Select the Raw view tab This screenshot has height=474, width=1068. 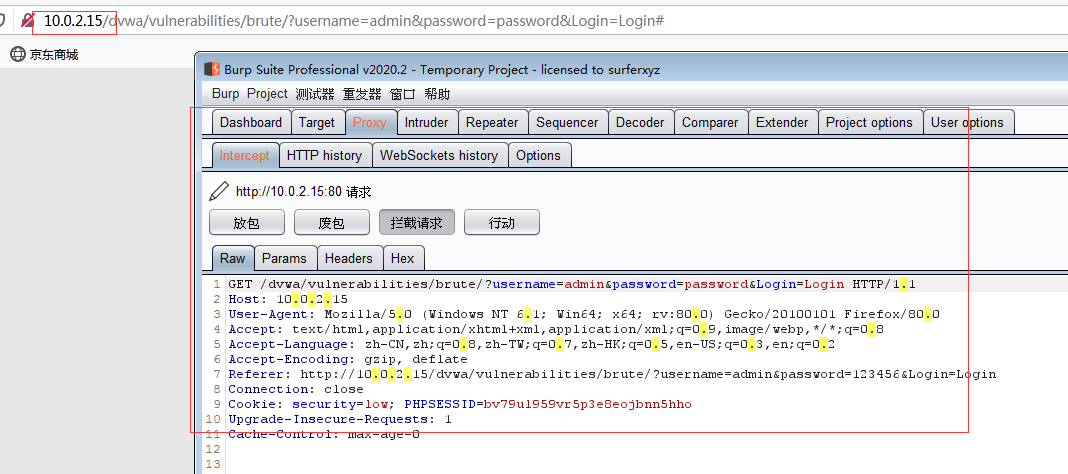click(x=232, y=259)
